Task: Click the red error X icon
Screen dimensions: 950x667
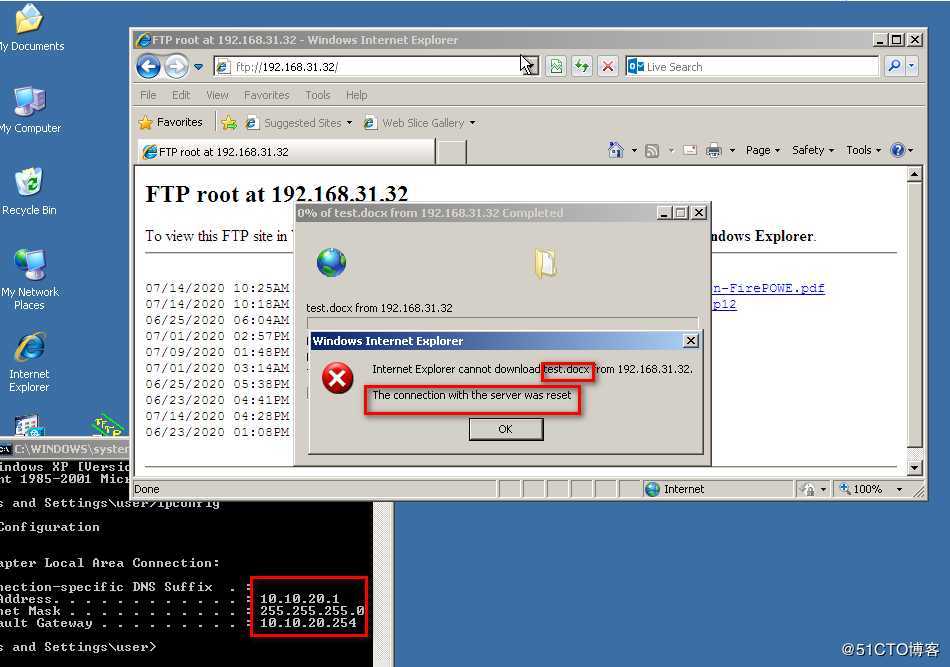Action: [x=337, y=378]
